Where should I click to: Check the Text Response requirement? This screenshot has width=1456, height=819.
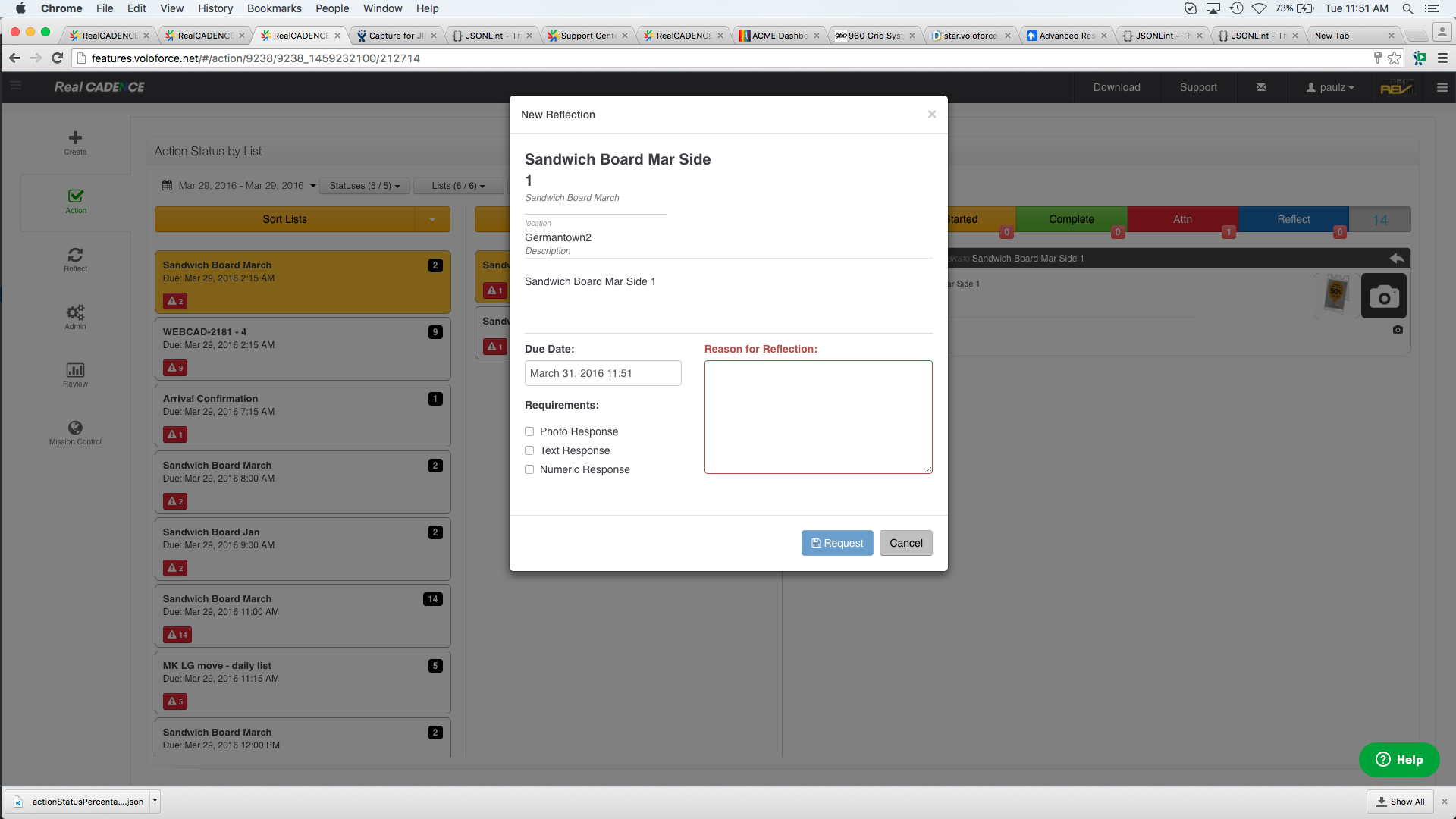click(x=529, y=450)
